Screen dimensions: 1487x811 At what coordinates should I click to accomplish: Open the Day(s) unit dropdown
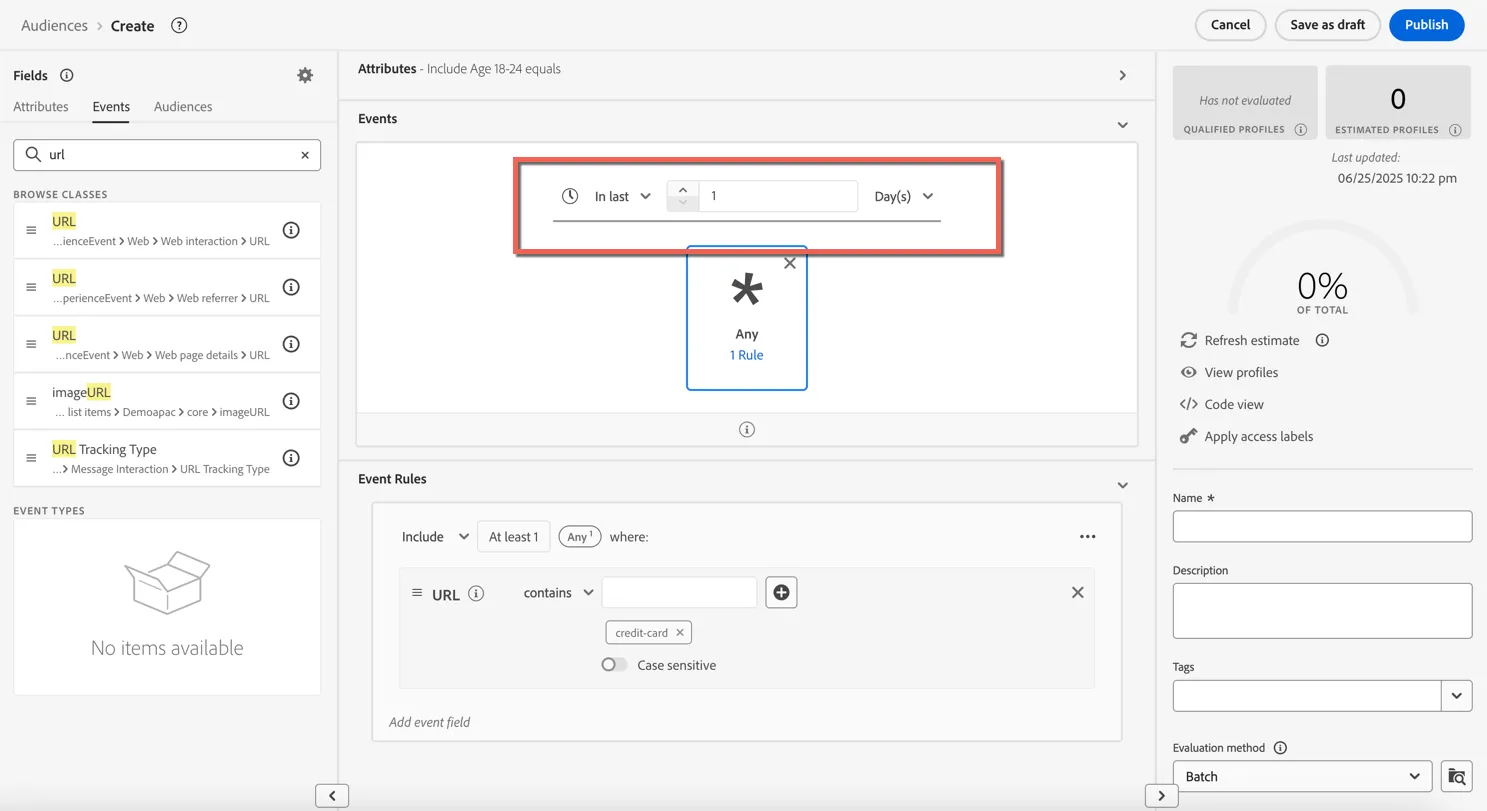coord(903,196)
